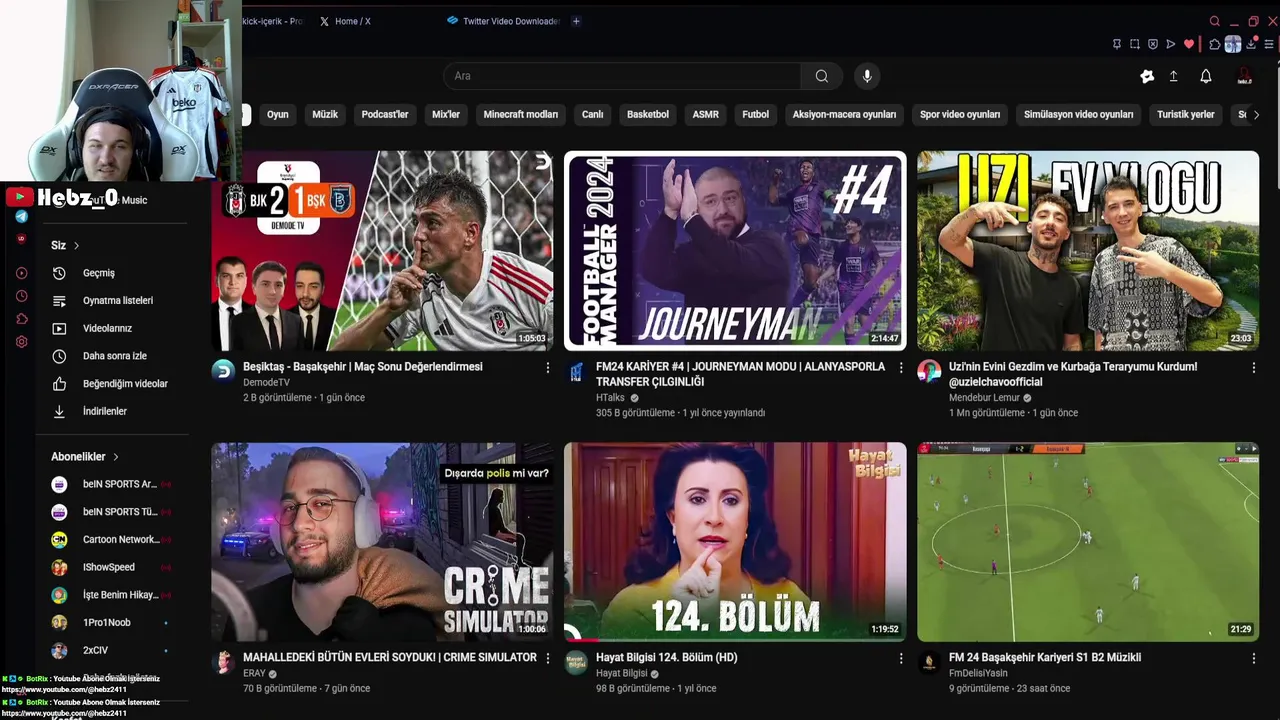Image resolution: width=1280 pixels, height=720 pixels.
Task: Click the red heart bookmark icon
Action: 1189,44
